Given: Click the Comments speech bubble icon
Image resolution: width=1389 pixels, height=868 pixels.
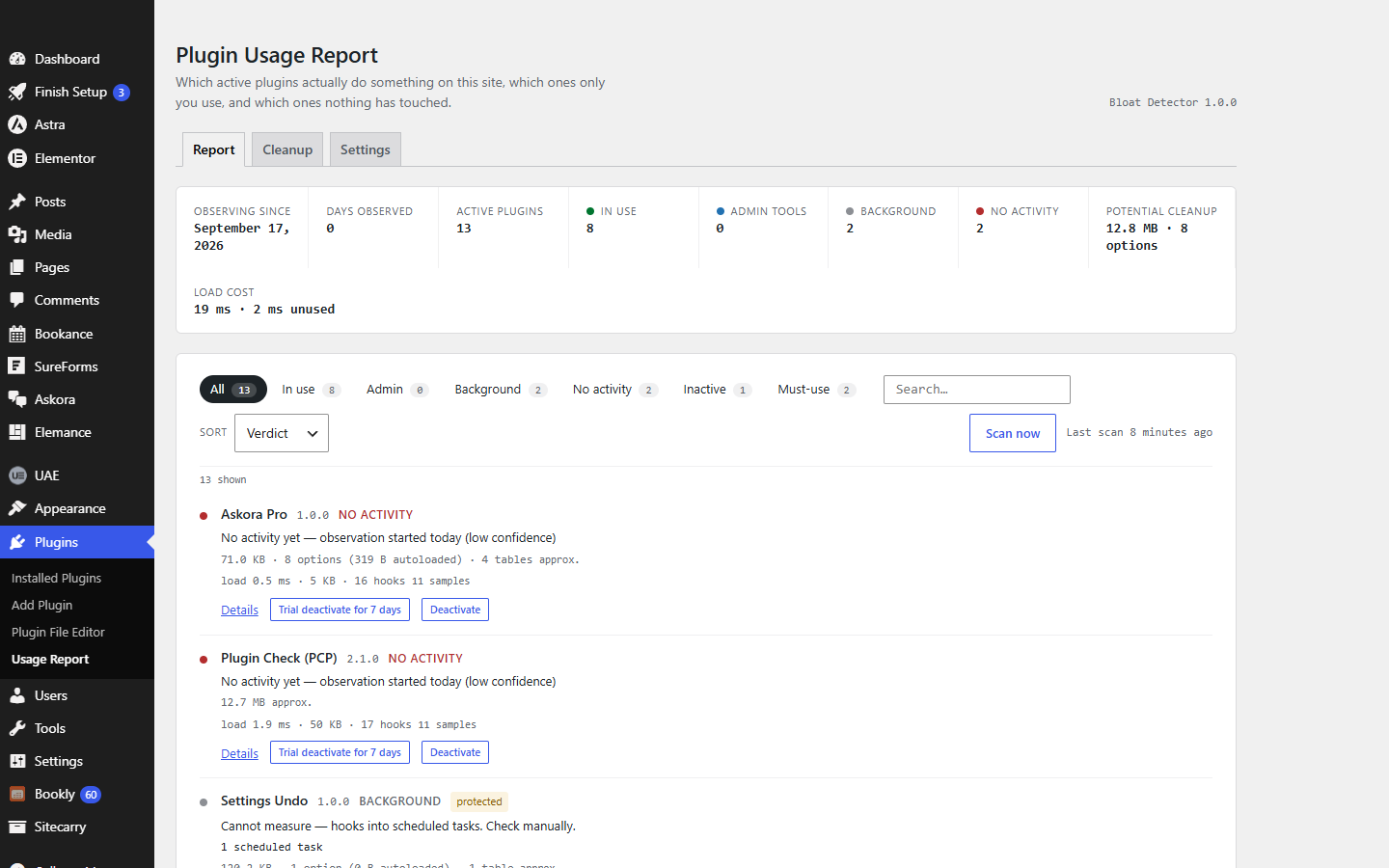Looking at the screenshot, I should [17, 300].
